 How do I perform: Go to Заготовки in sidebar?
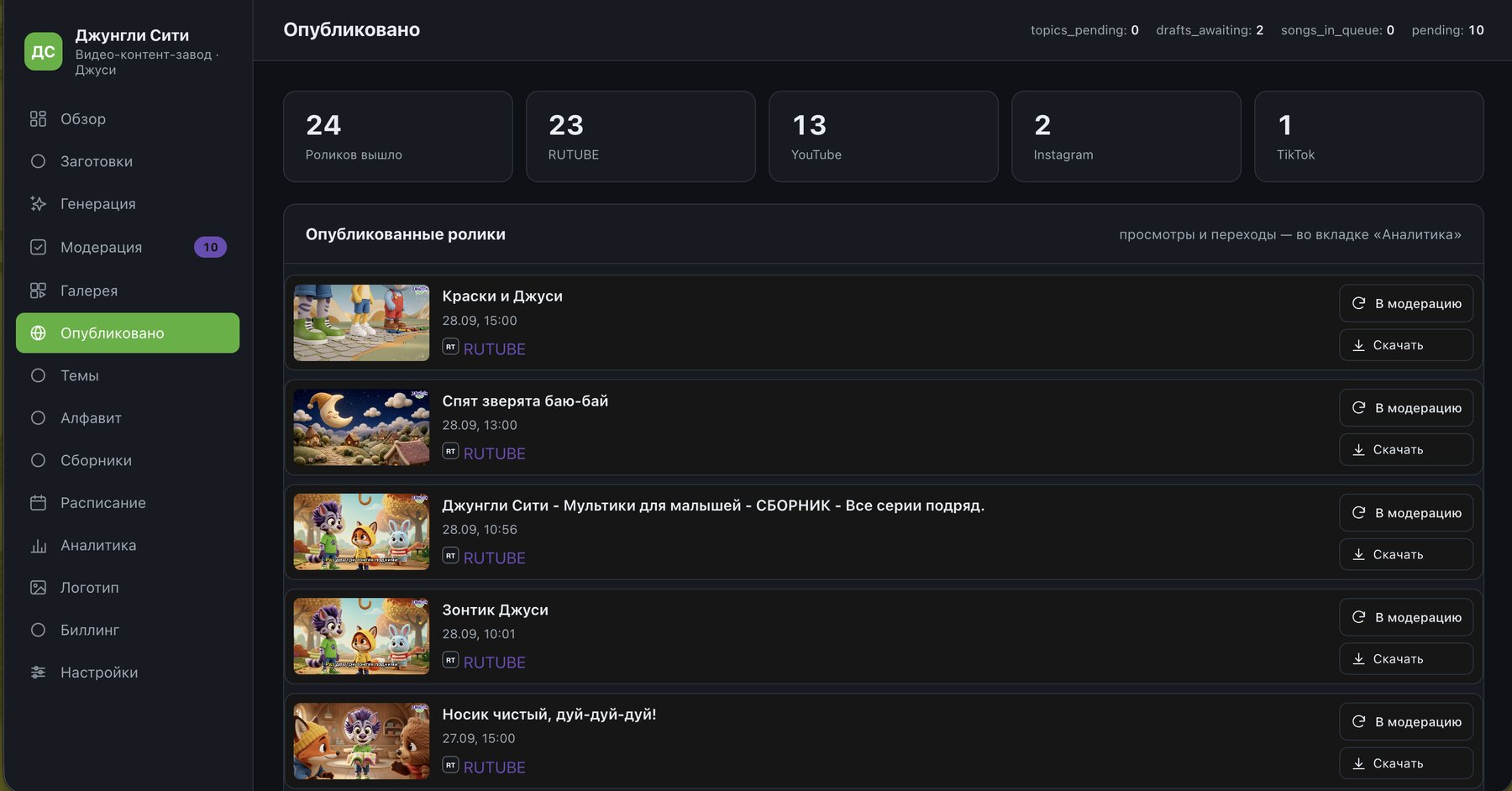[x=128, y=161]
